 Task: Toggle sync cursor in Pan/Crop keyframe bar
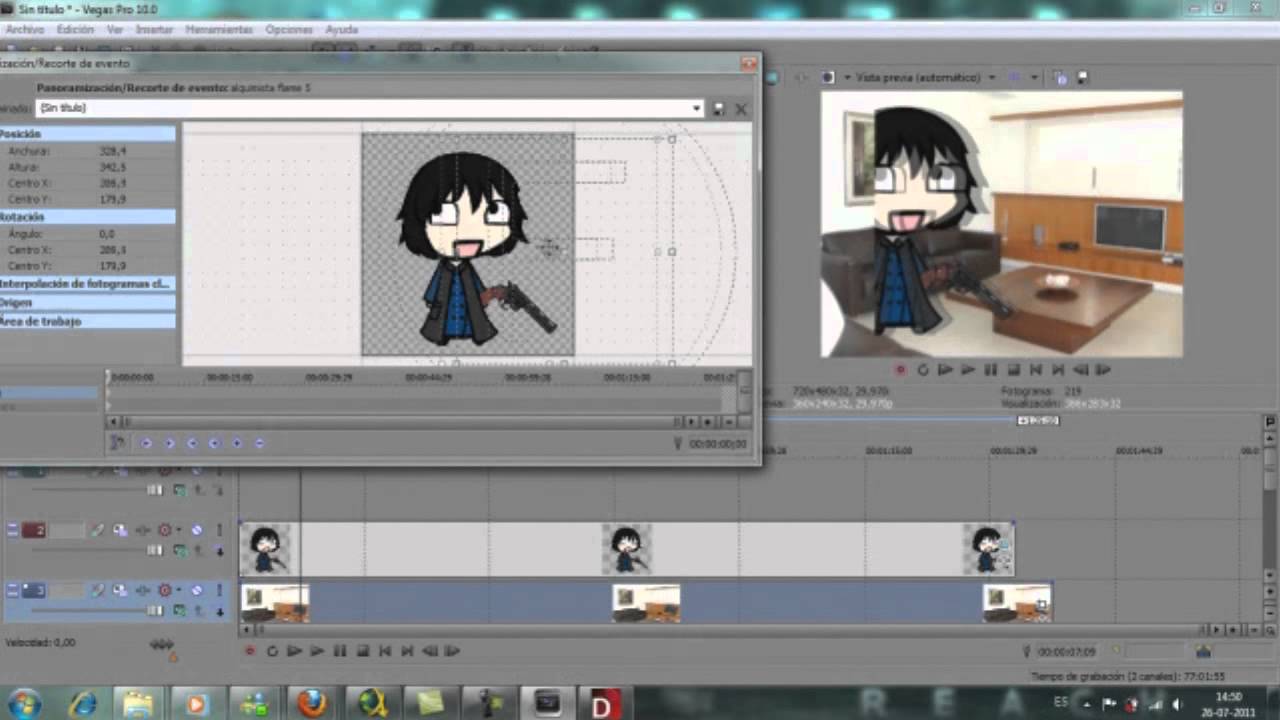point(117,443)
